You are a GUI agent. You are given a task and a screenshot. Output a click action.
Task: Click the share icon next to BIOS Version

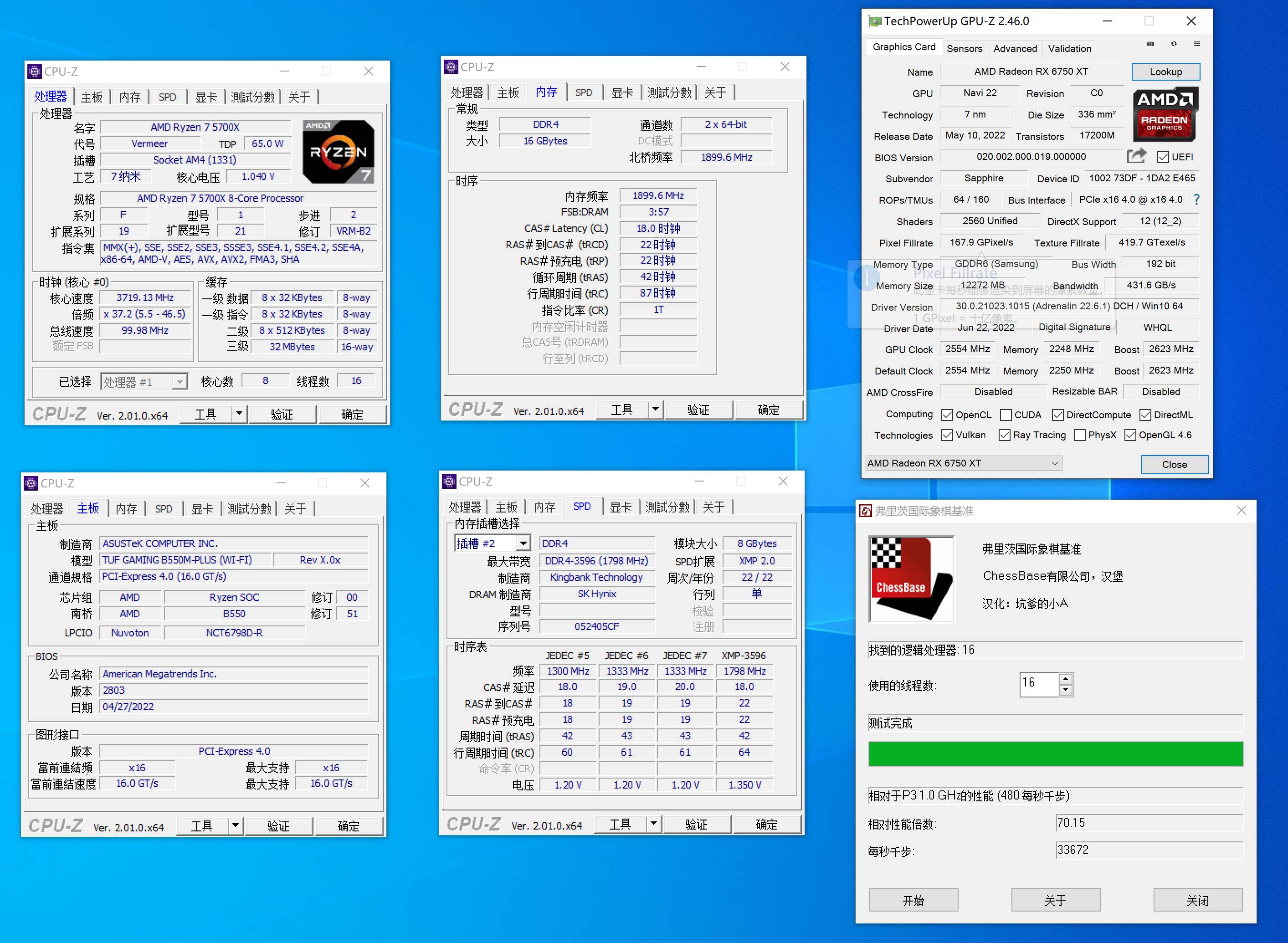pos(1137,156)
